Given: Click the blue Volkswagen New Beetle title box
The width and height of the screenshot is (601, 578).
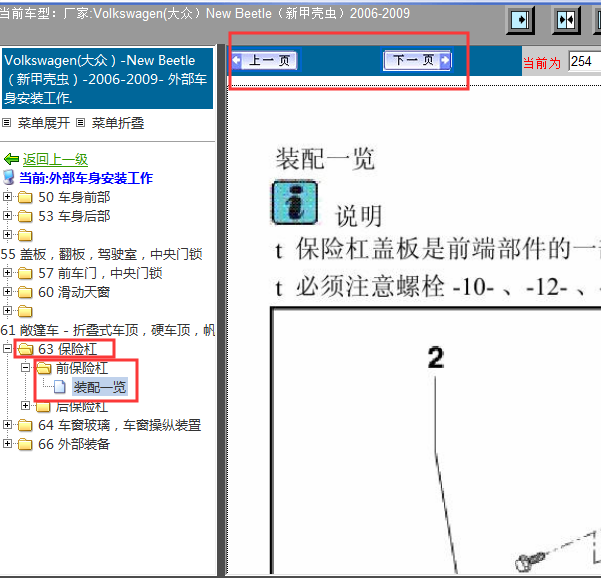Looking at the screenshot, I should pos(107,79).
